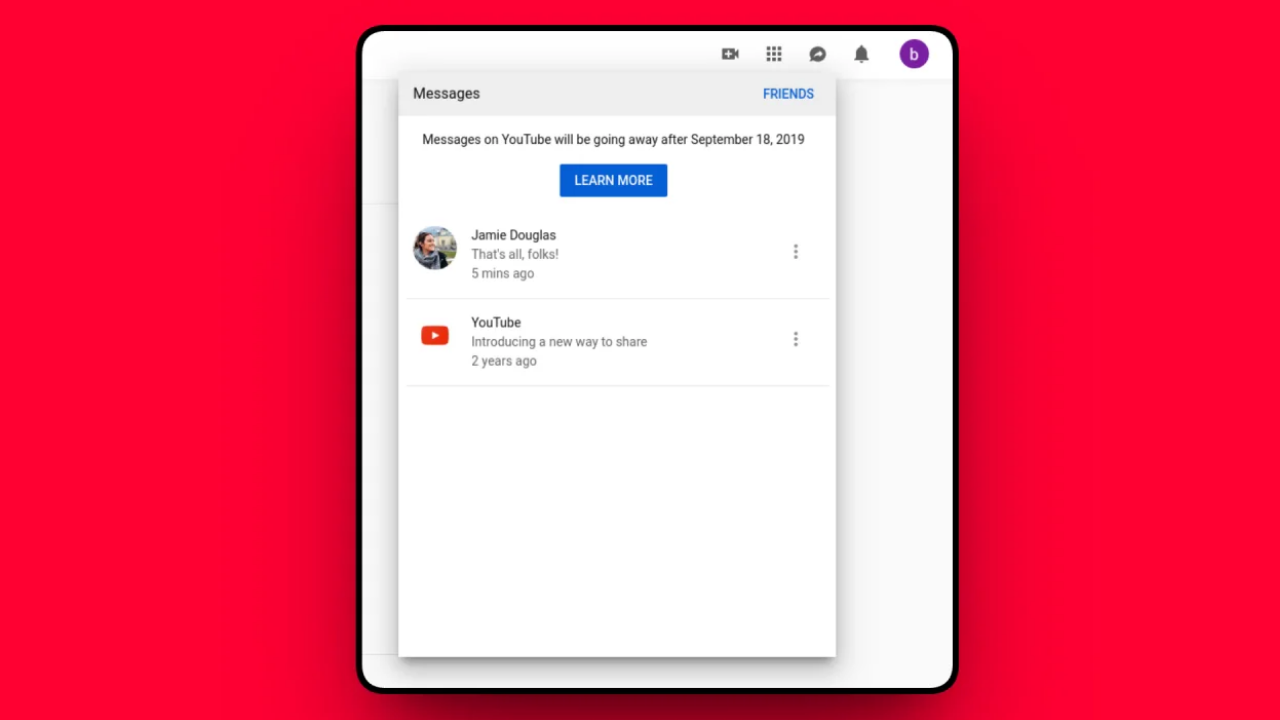Screen dimensions: 1280x720
Task: Open more options for YouTube message
Action: point(796,339)
